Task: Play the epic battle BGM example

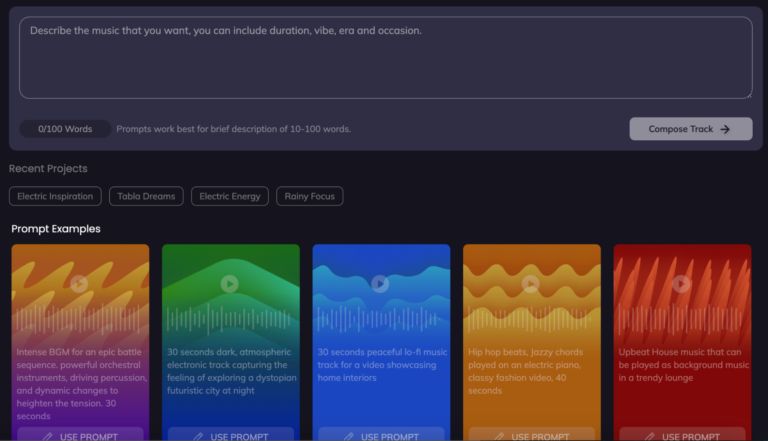Action: tap(79, 284)
